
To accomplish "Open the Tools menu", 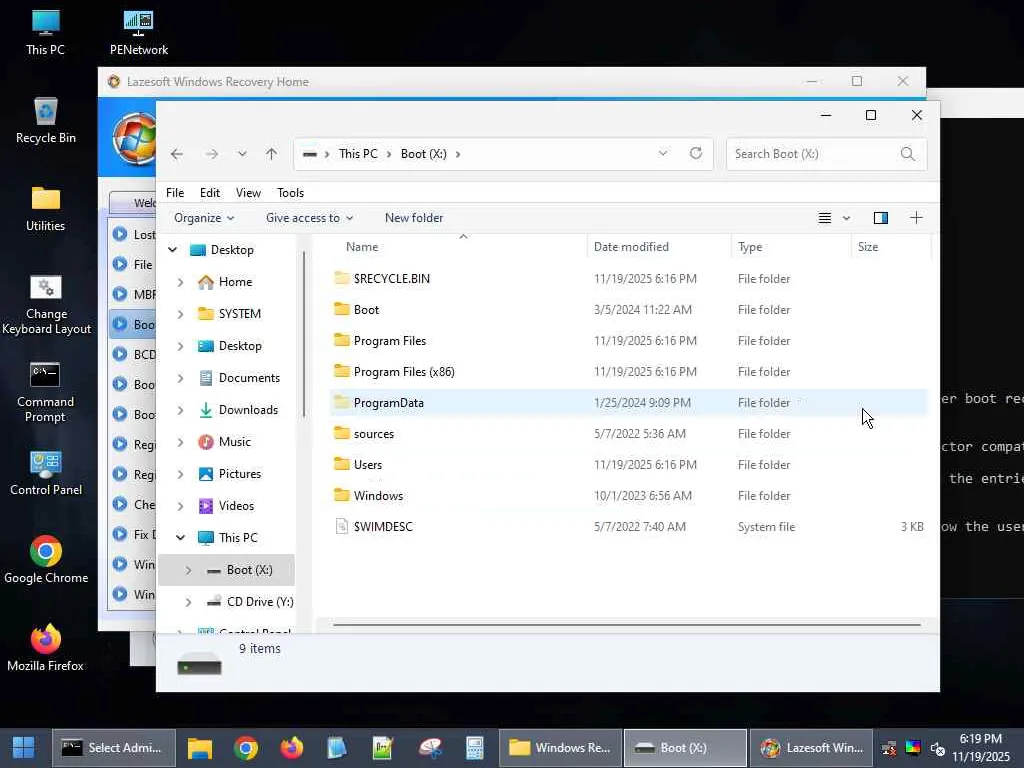I will [291, 193].
